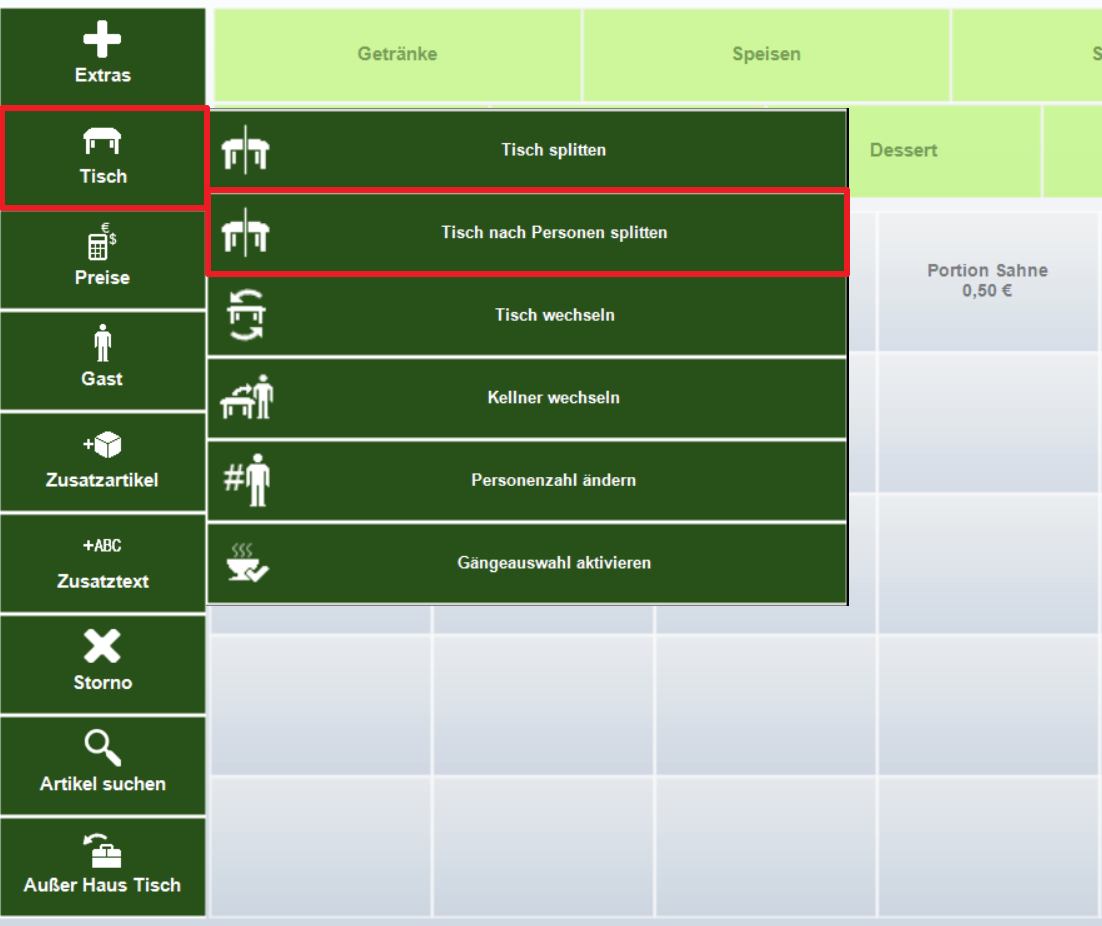
Task: Choose Personenzahl ändern menu entry
Action: pos(527,480)
